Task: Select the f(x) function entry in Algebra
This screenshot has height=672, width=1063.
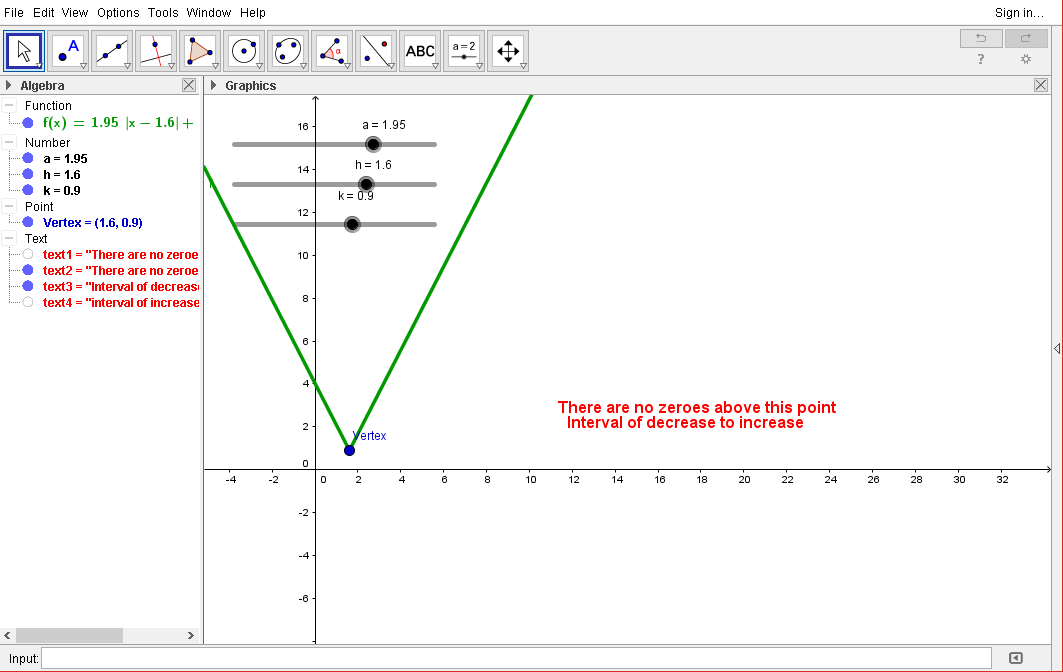Action: coord(118,123)
